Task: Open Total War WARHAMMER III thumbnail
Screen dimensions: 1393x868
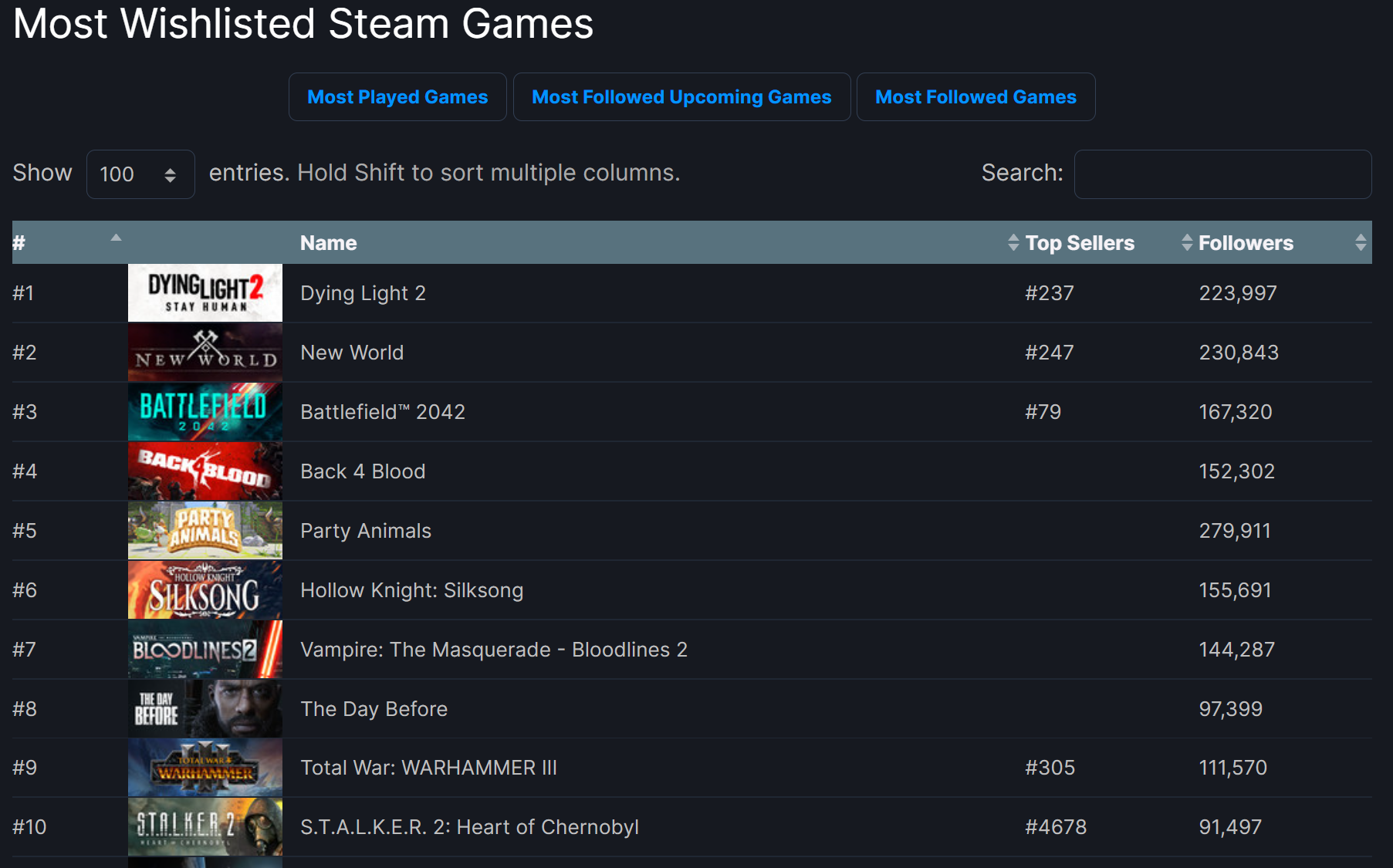Action: [x=205, y=768]
